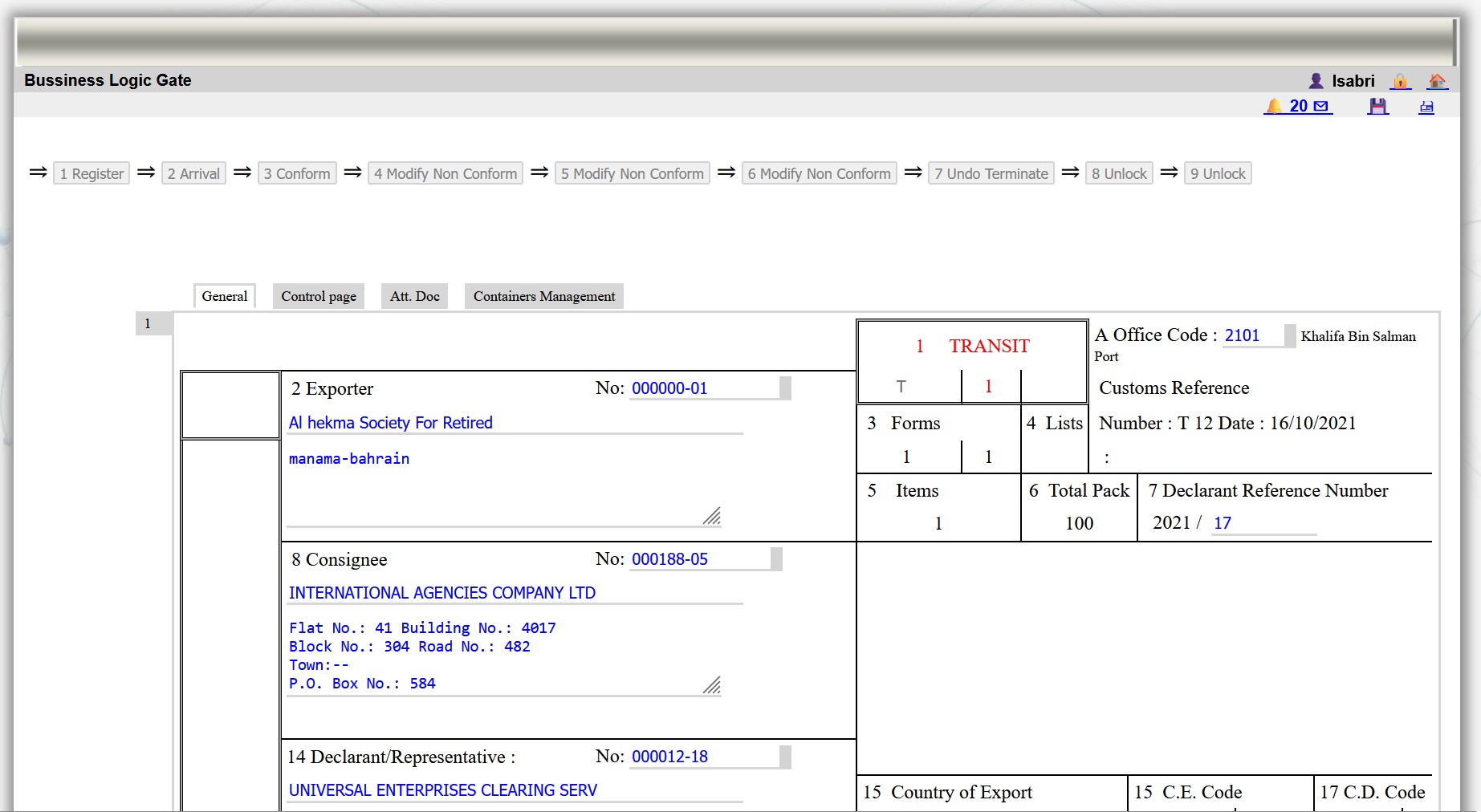Open messages via the envelope icon
The height and width of the screenshot is (812, 1481).
point(1321,106)
